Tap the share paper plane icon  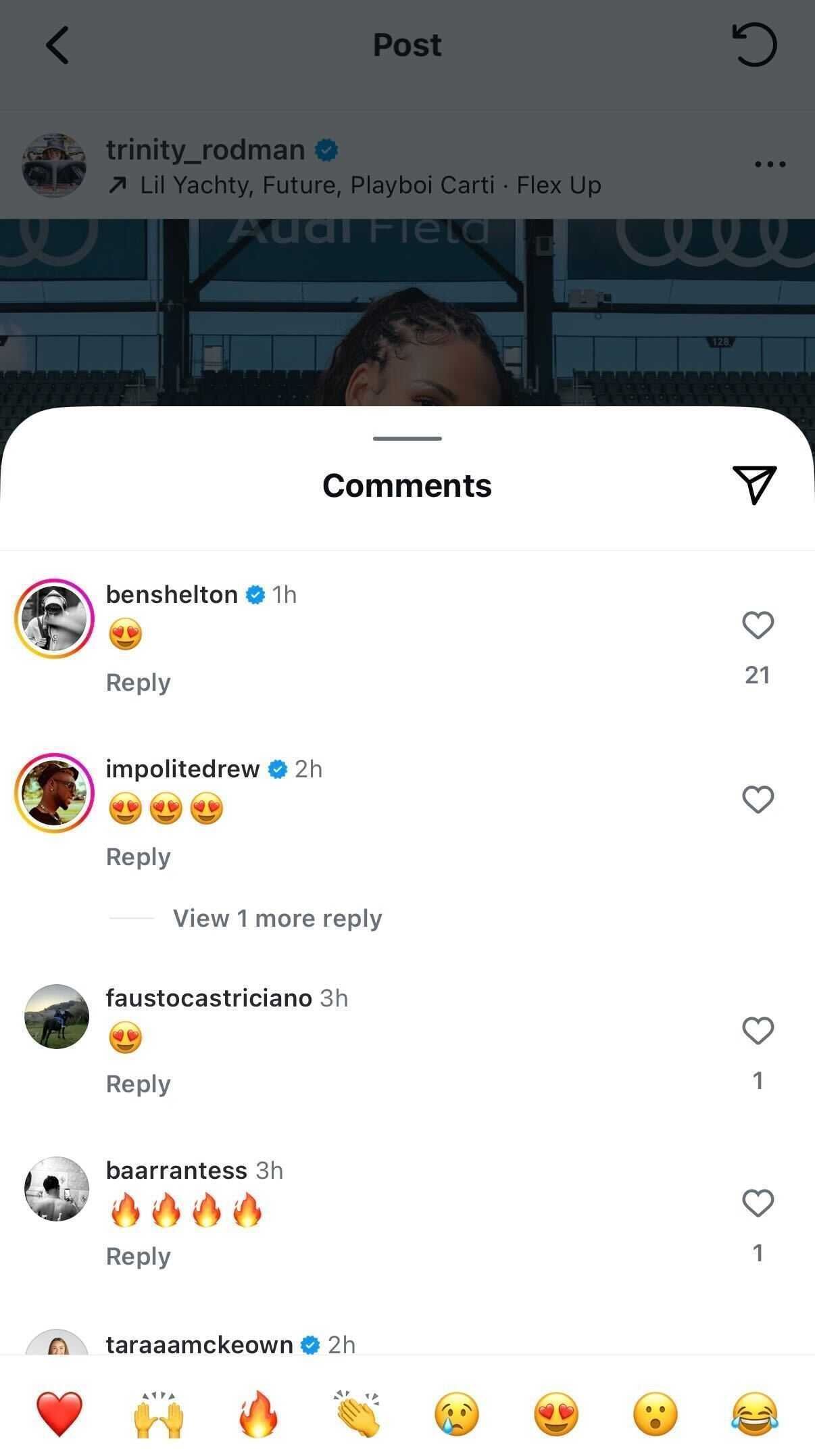tap(754, 484)
